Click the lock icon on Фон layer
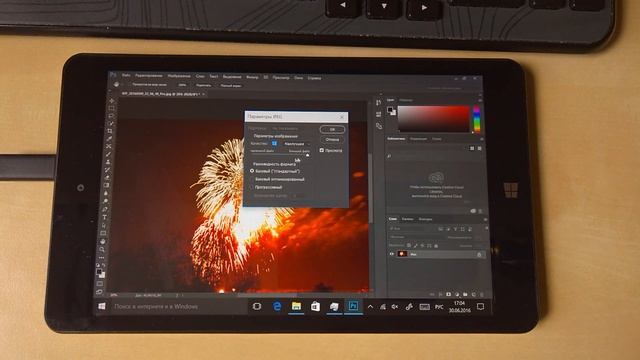Viewport: 640px width, 360px height. (479, 255)
